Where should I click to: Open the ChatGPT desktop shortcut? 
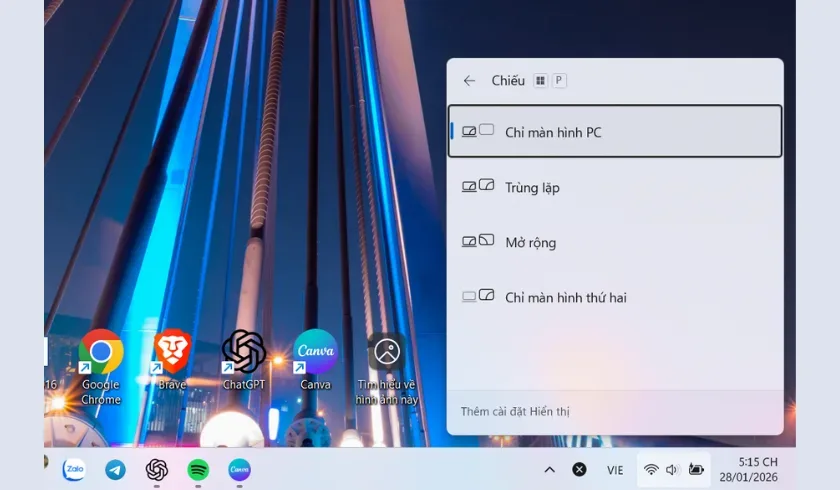click(x=244, y=360)
